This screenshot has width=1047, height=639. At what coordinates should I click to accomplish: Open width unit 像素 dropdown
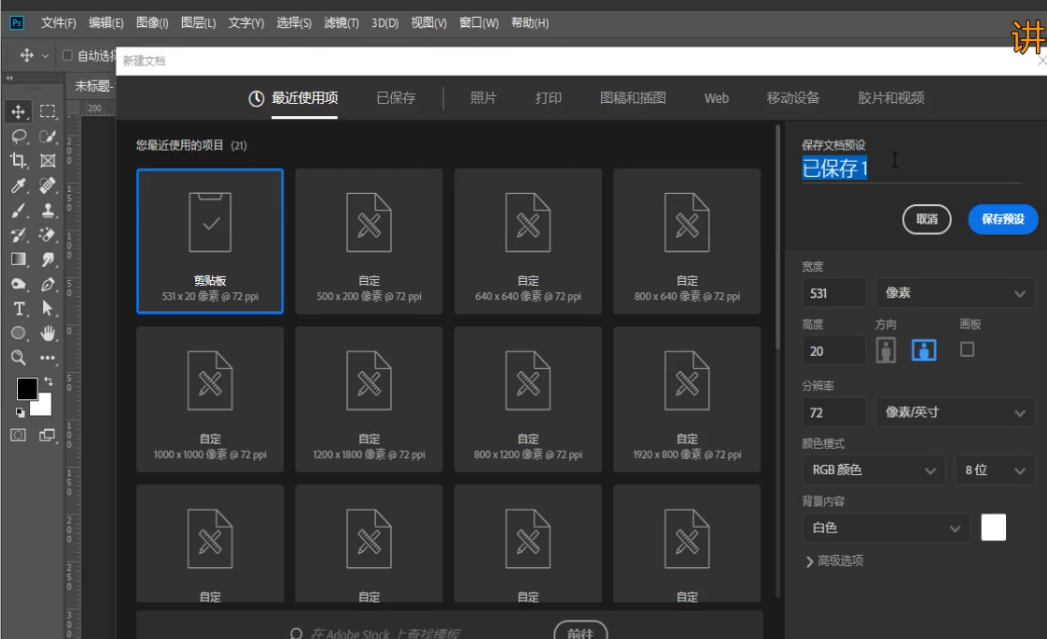955,293
